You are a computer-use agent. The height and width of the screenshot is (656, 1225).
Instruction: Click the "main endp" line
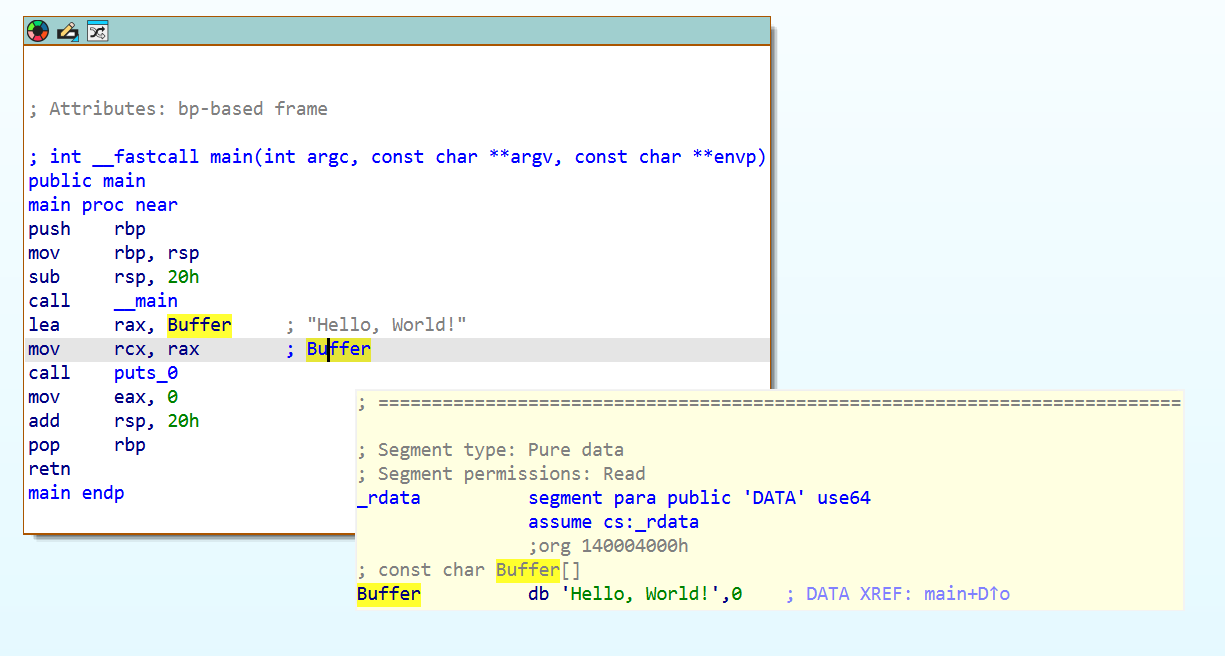click(76, 493)
